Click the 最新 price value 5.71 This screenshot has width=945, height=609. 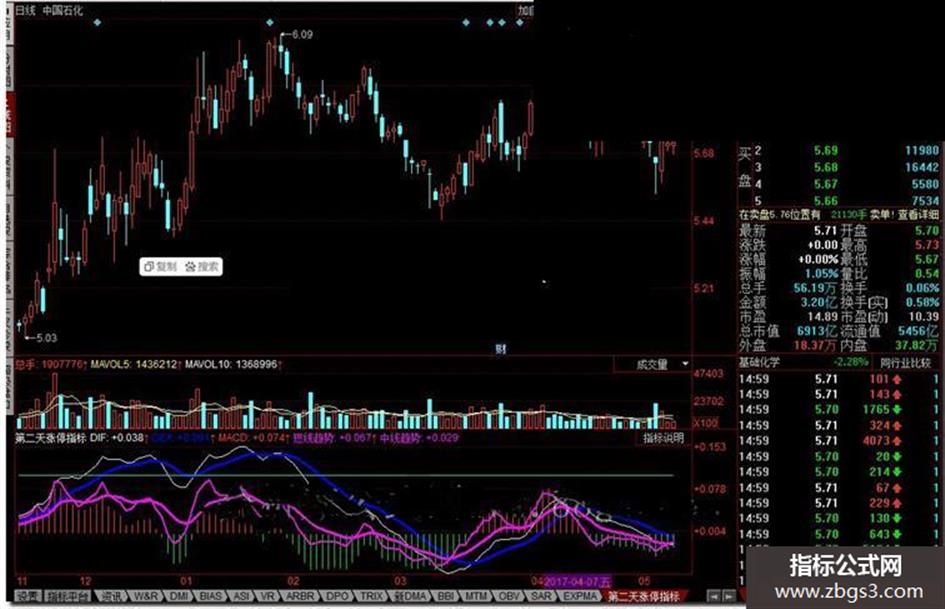(826, 230)
